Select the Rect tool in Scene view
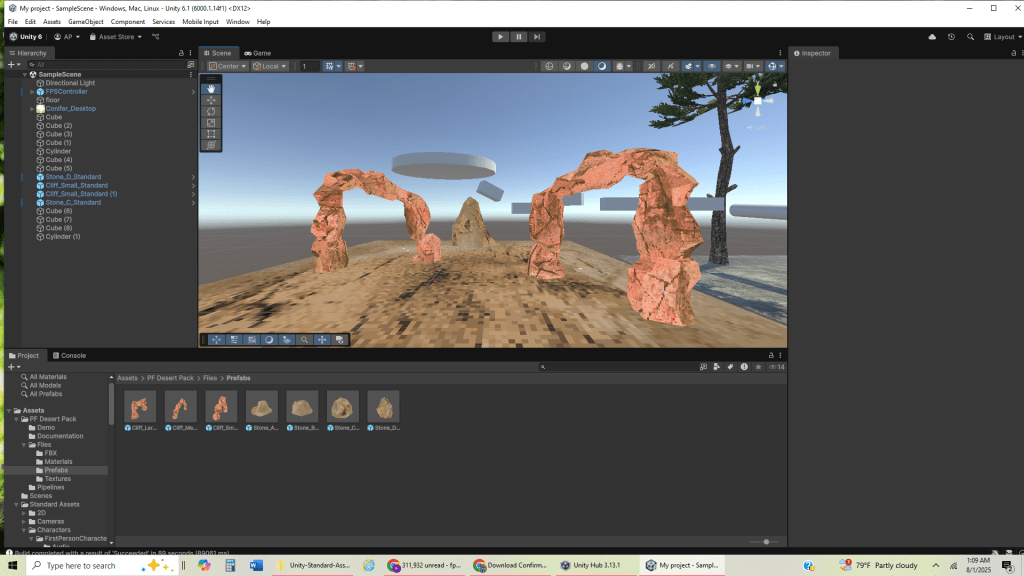1024x576 pixels. [x=211, y=134]
